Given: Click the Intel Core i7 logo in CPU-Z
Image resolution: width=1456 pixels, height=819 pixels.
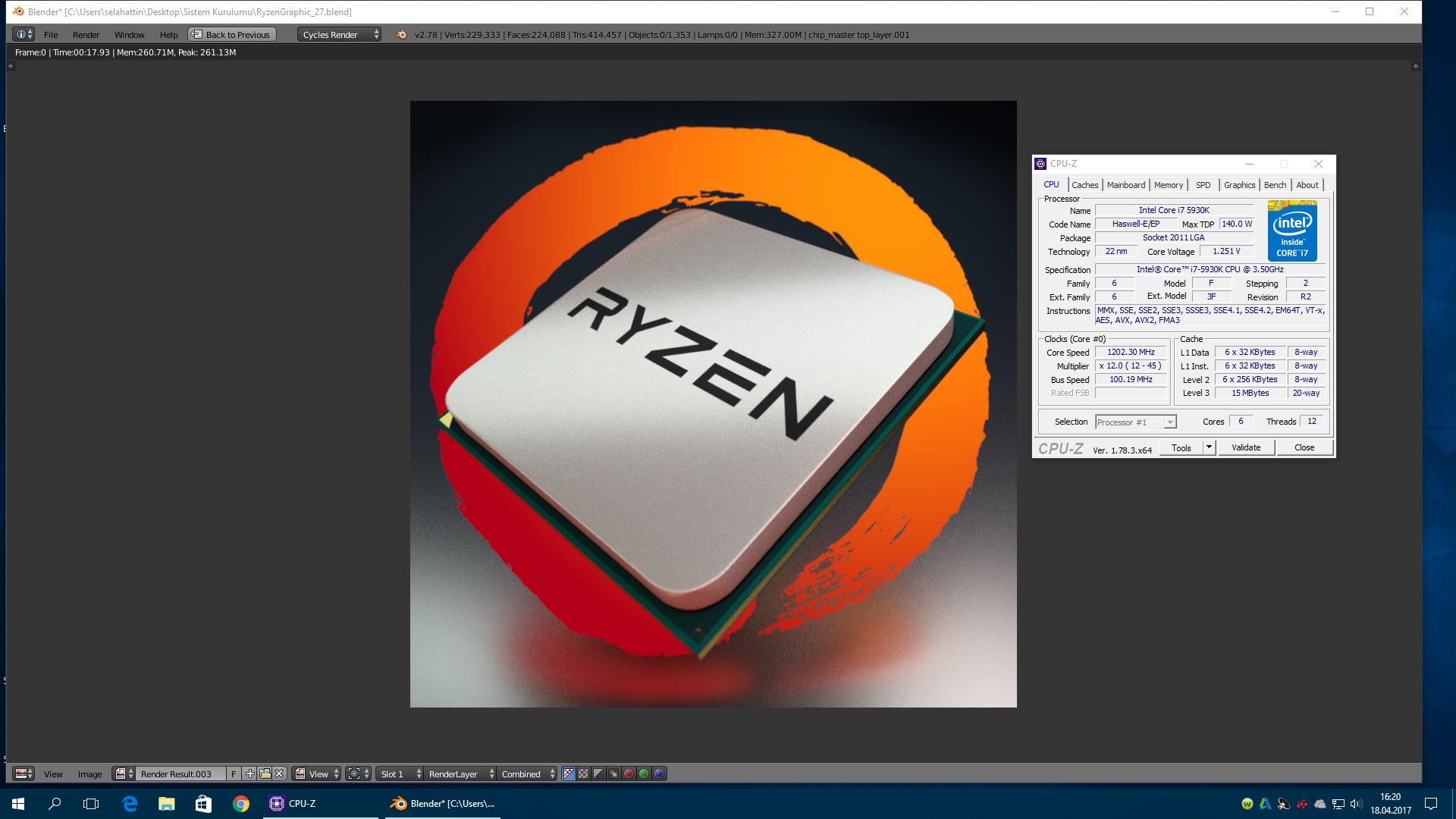Looking at the screenshot, I should point(1292,231).
